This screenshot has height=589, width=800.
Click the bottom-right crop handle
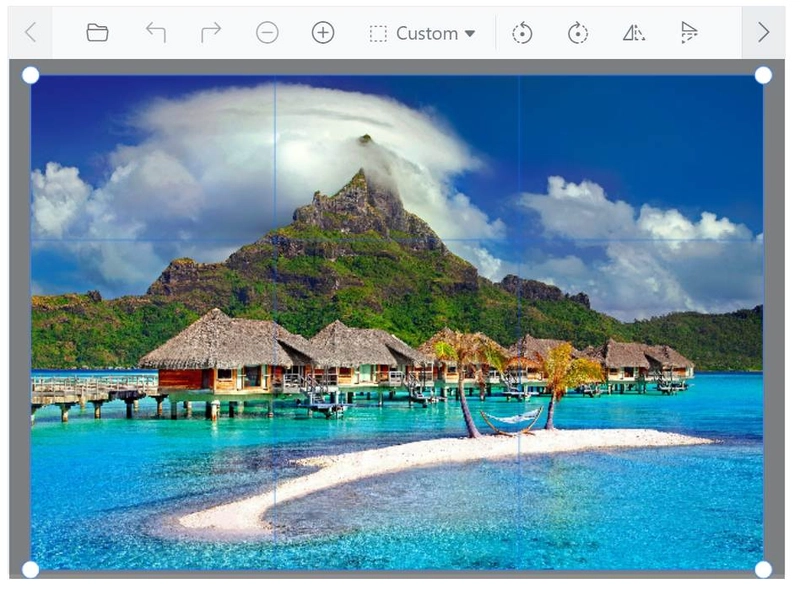[763, 570]
